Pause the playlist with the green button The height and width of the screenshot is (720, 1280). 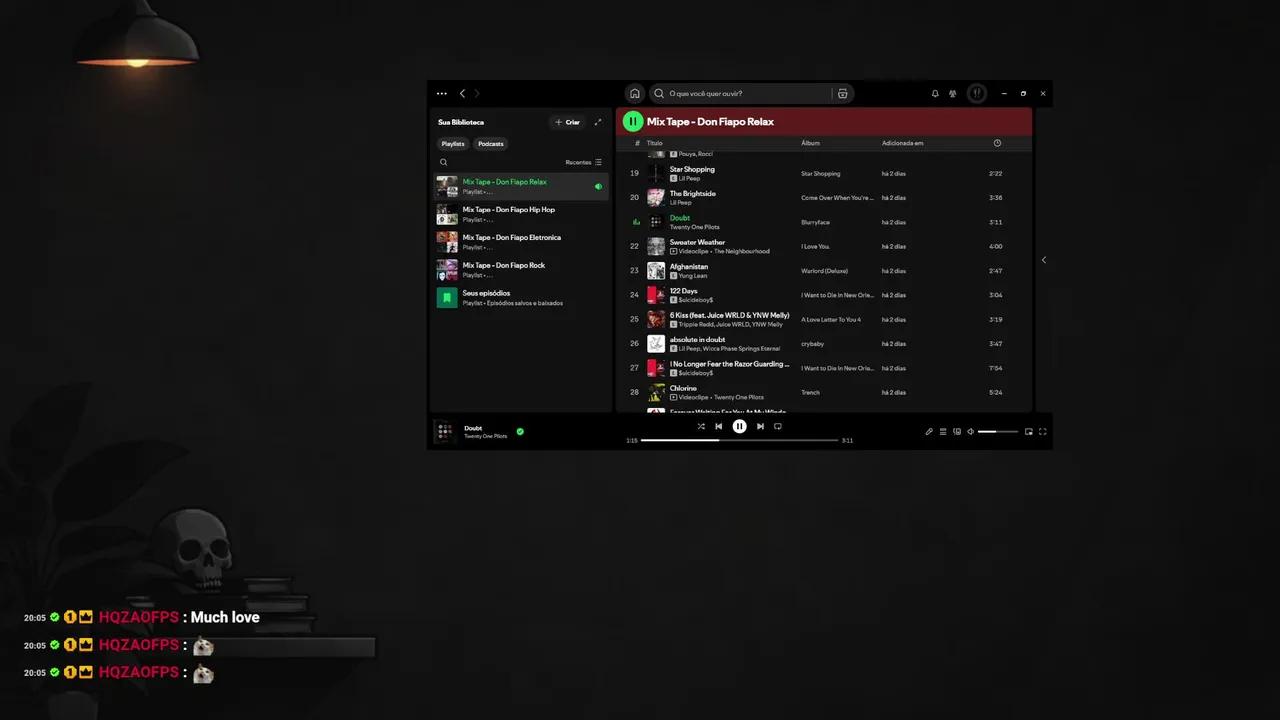(x=632, y=121)
